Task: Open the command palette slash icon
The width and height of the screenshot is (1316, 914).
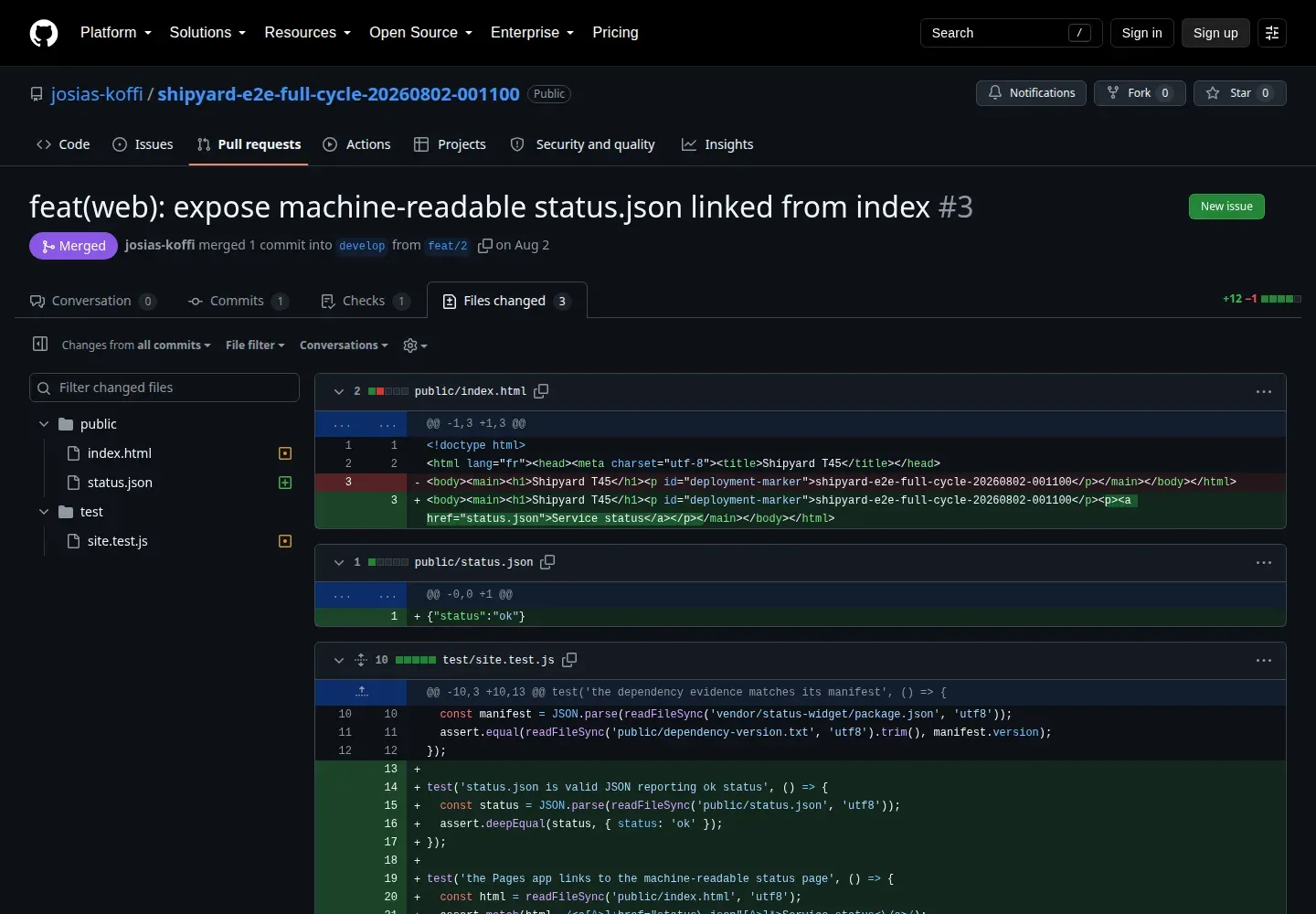Action: pos(1079,33)
